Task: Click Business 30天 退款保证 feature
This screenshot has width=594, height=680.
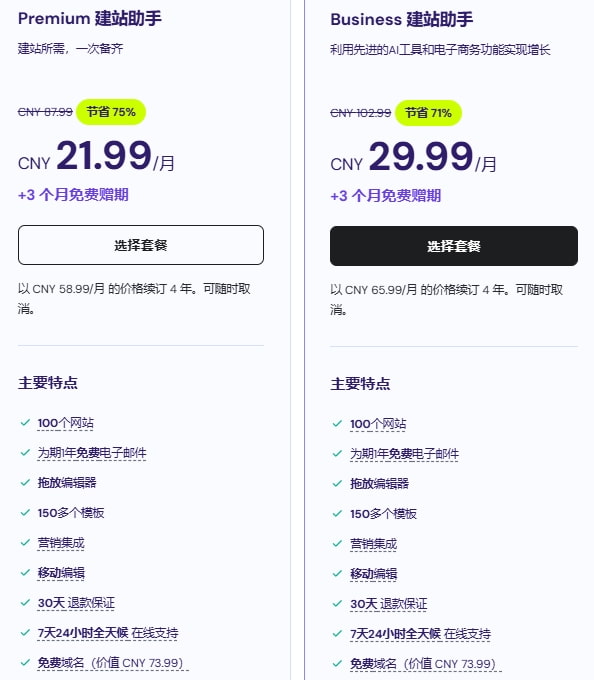Action: coord(388,604)
